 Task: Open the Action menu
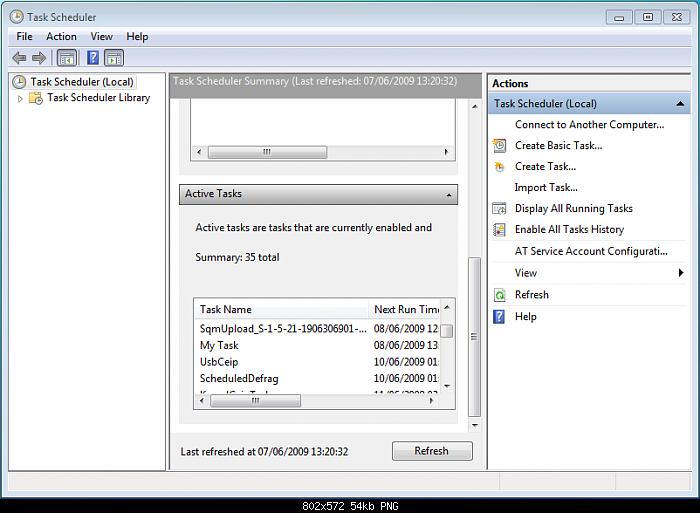[61, 37]
